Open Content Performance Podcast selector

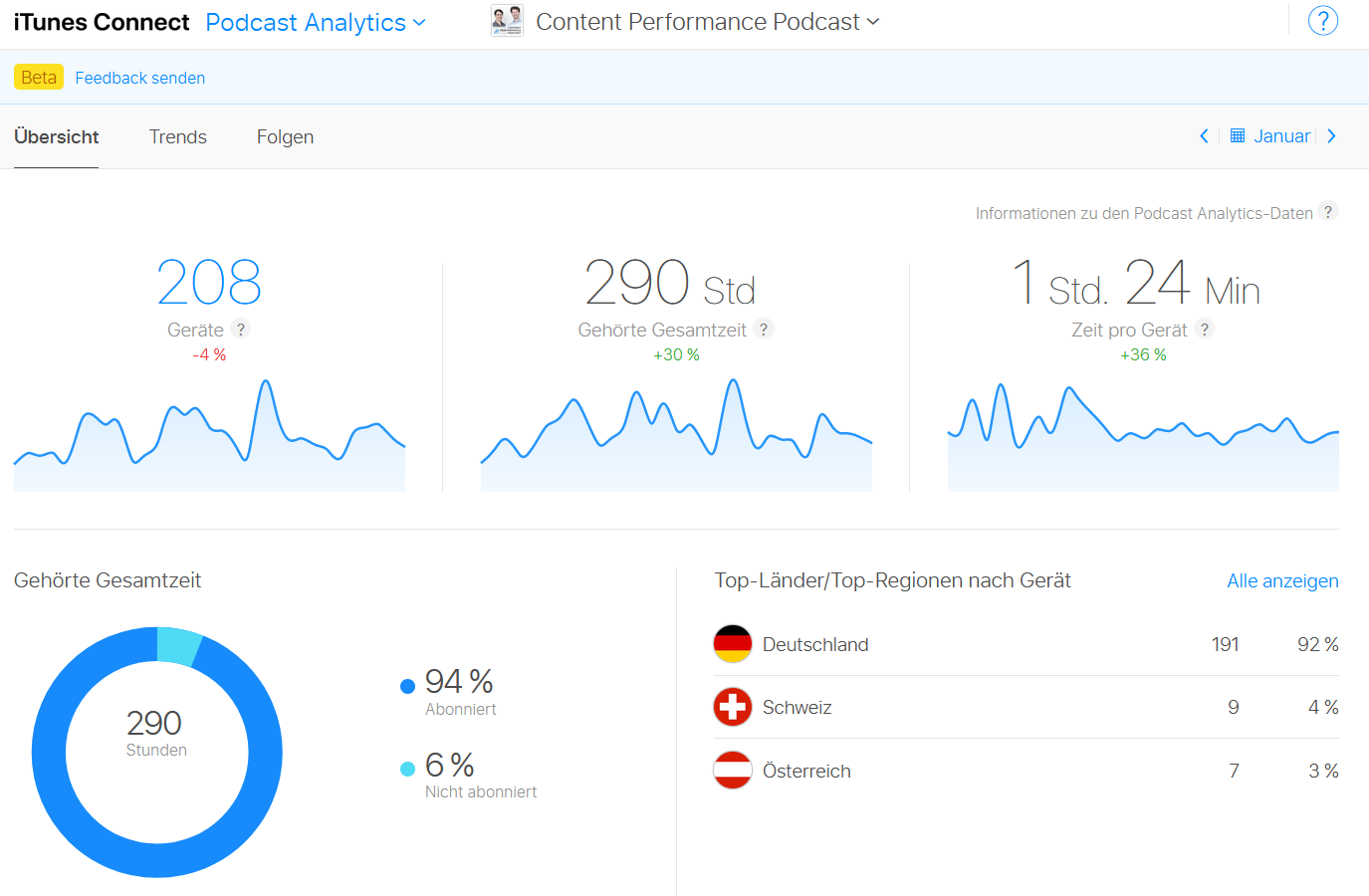[708, 22]
